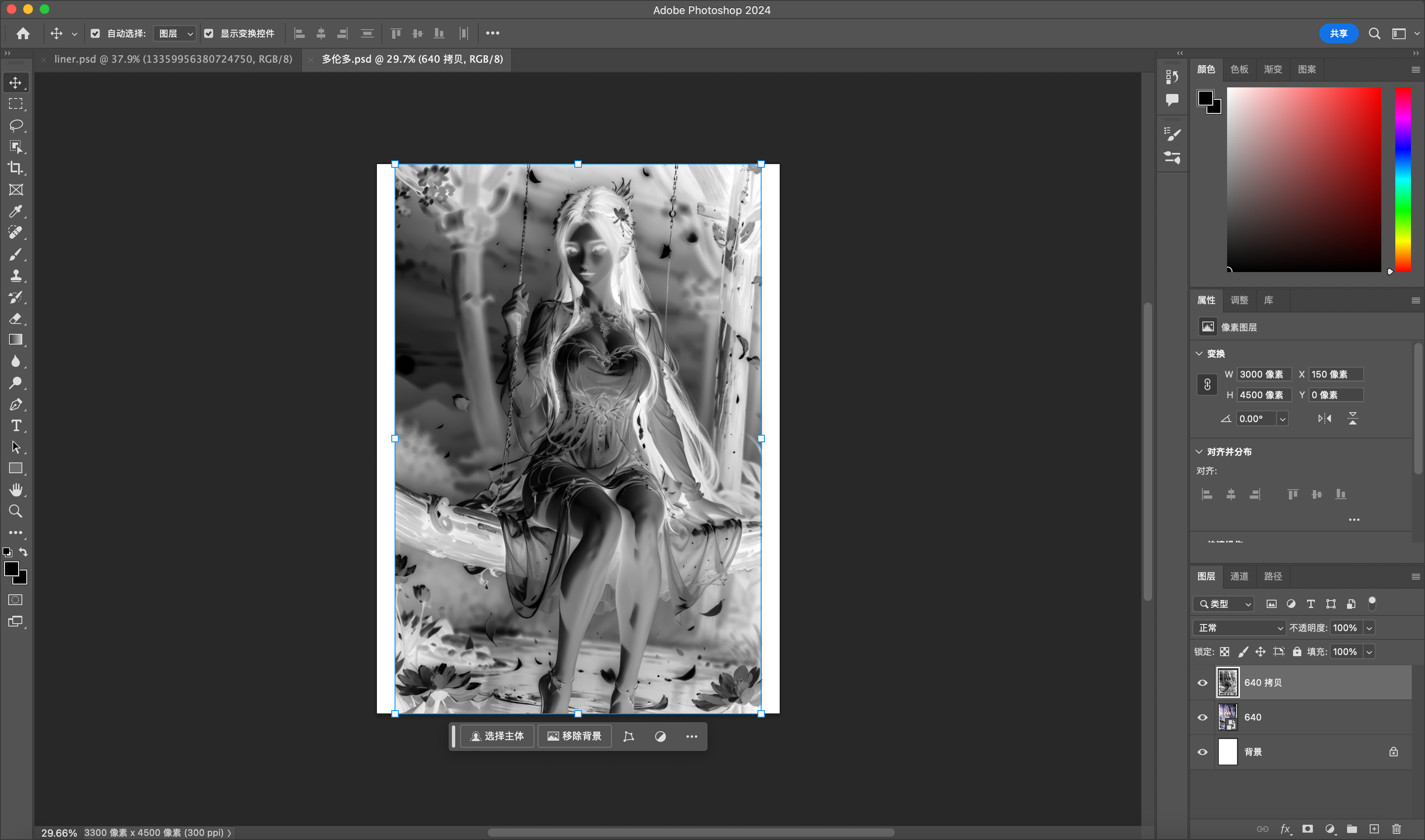Select the Rectangular Marquee tool
The height and width of the screenshot is (840, 1425).
[16, 104]
